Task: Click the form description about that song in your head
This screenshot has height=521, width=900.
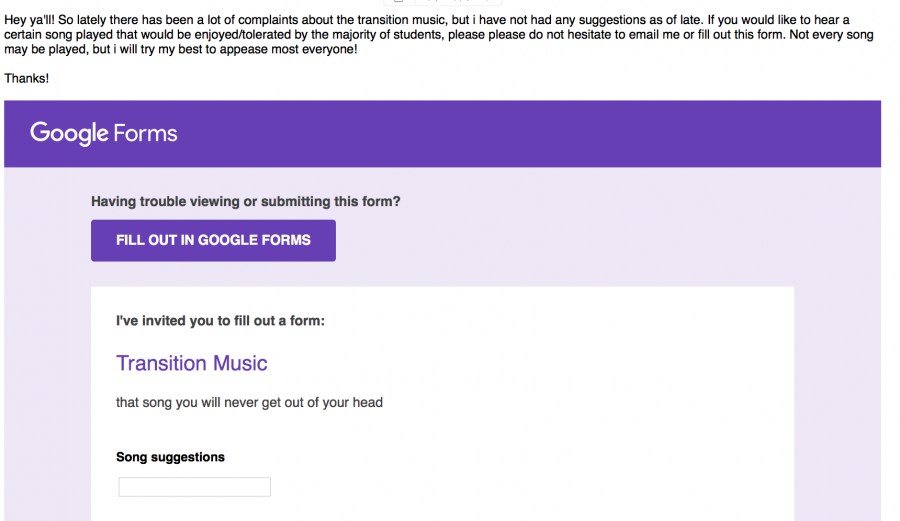Action: point(249,402)
